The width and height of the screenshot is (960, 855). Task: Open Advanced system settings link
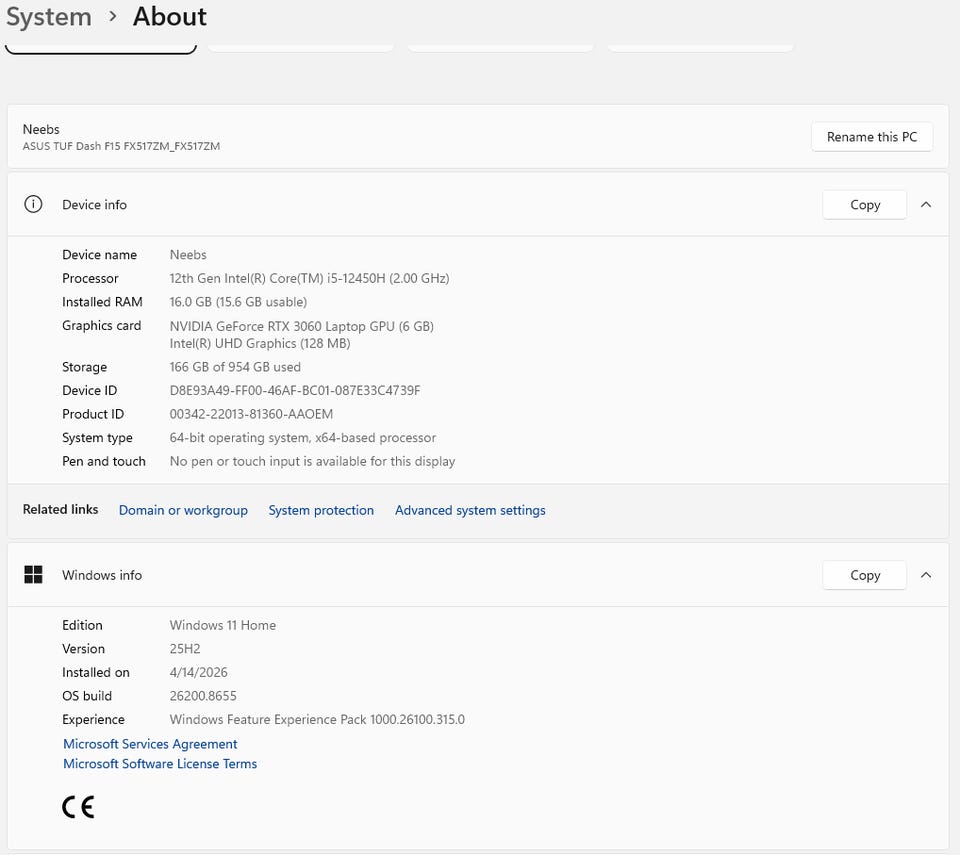[470, 510]
